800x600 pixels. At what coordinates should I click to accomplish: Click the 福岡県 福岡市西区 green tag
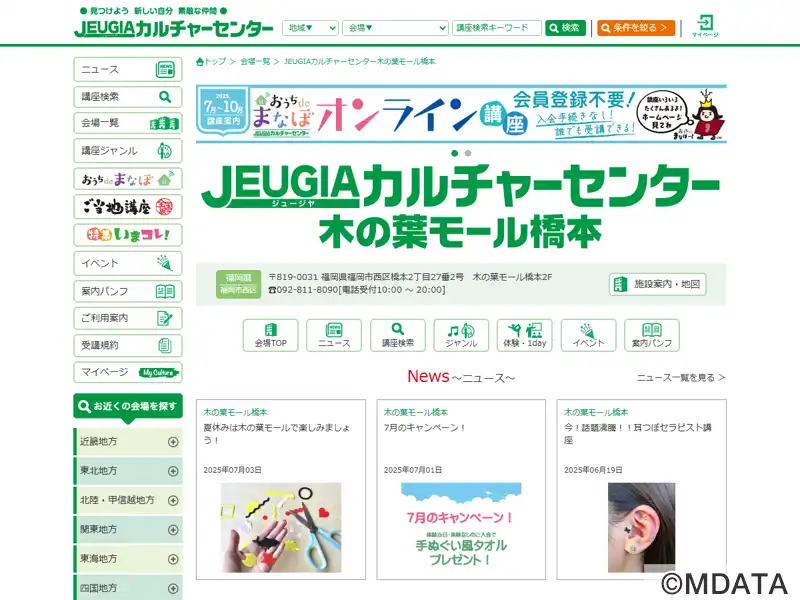coord(238,284)
